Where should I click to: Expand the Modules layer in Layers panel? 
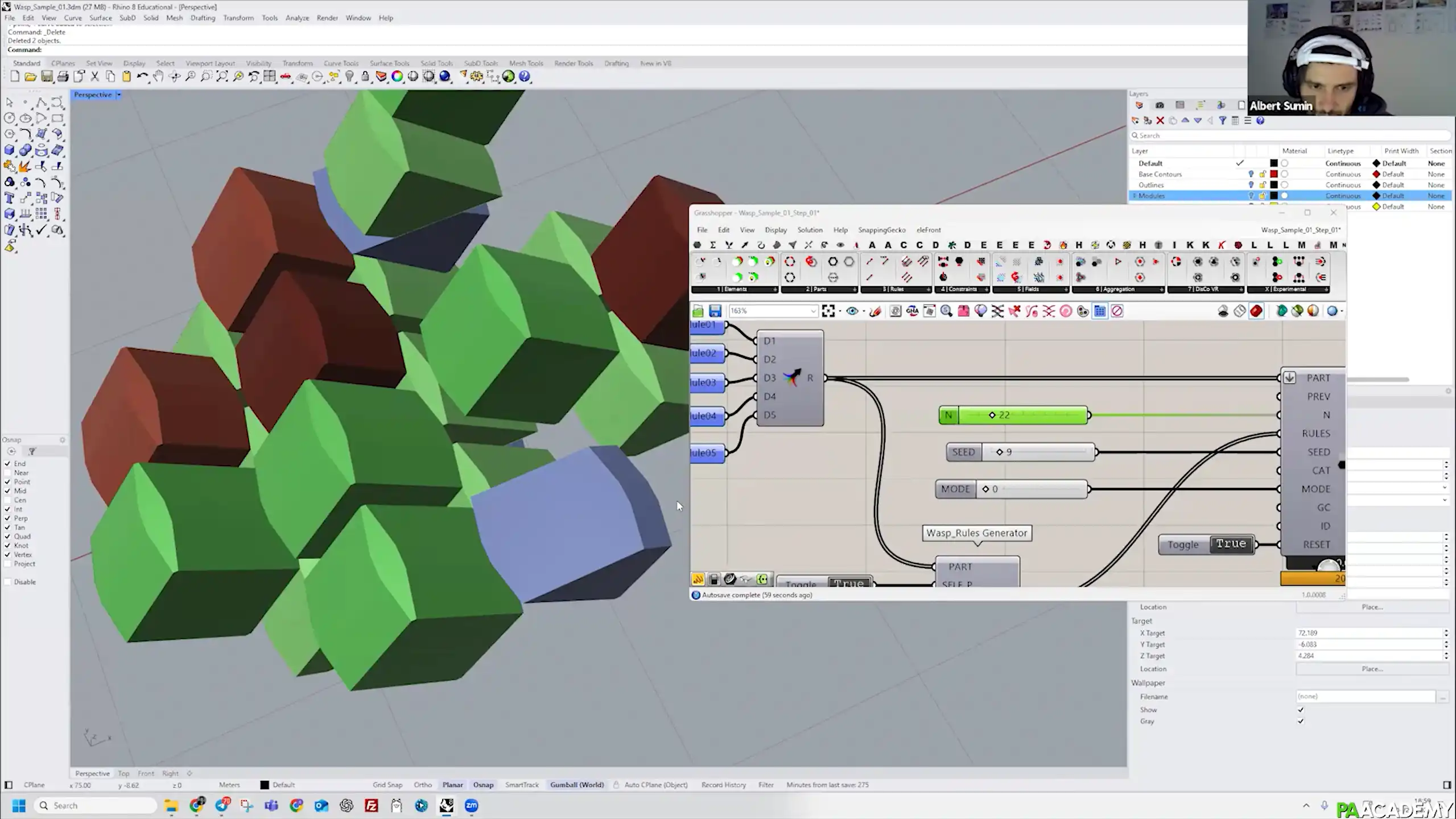[1133, 195]
